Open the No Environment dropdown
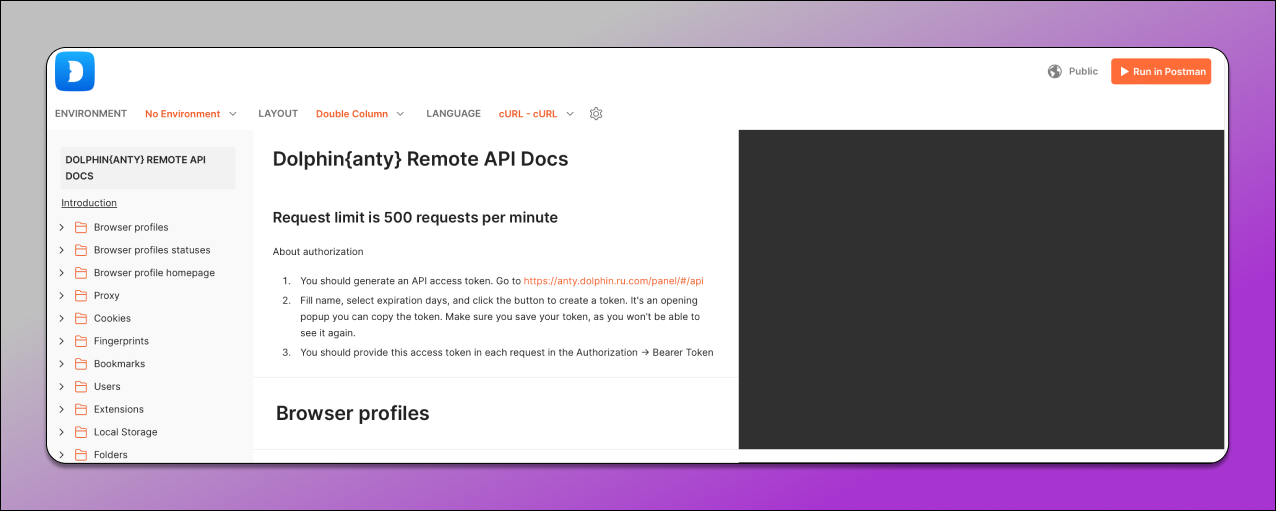Image resolution: width=1276 pixels, height=511 pixels. point(191,114)
